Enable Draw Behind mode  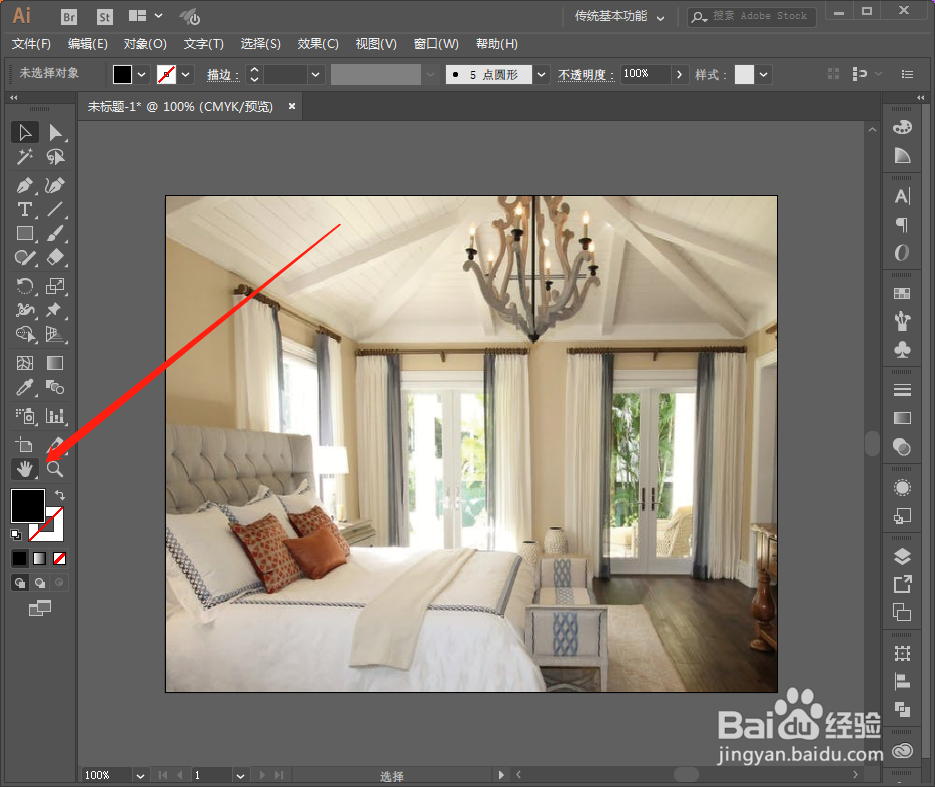pos(39,582)
